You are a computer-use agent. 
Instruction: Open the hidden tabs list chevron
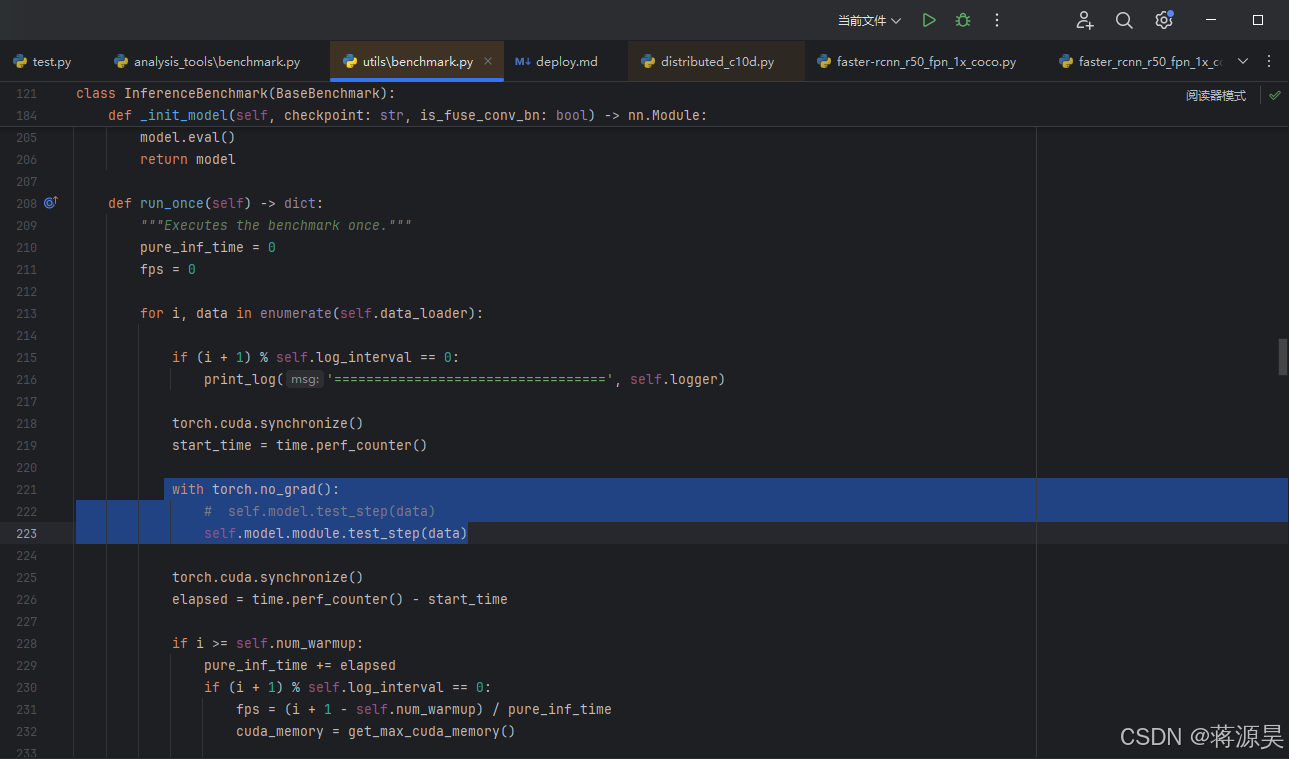(x=1242, y=61)
